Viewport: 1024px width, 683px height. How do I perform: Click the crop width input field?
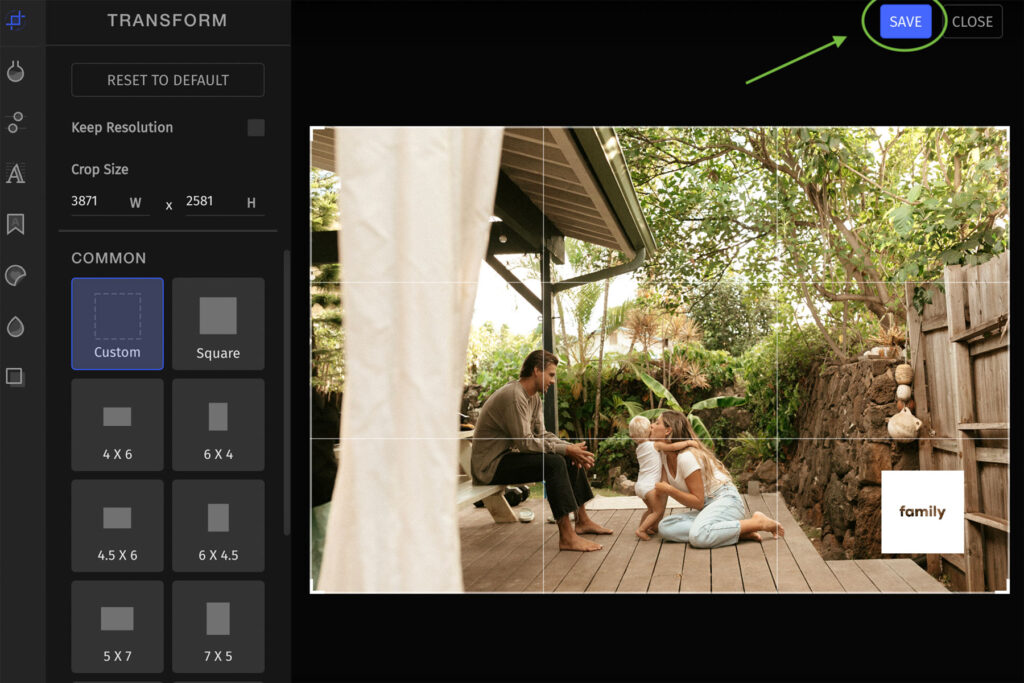(x=100, y=201)
